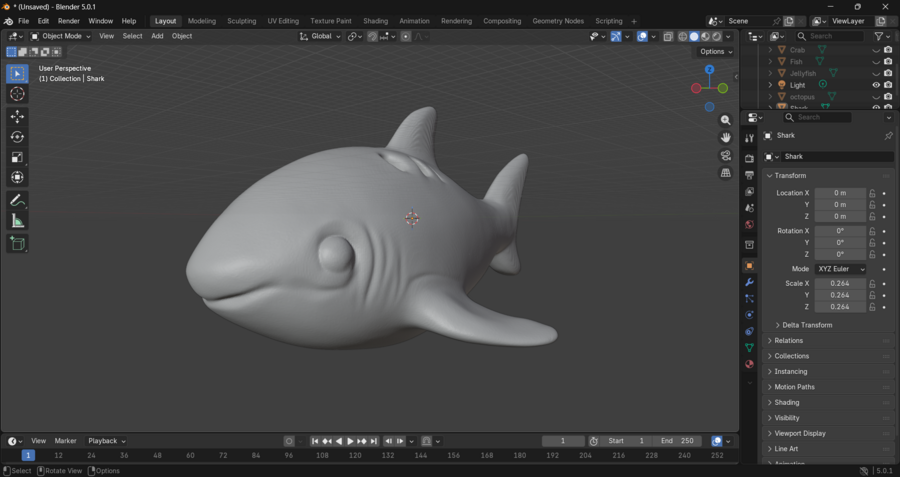Toggle camera view button in viewport
This screenshot has width=900, height=477.
(726, 156)
